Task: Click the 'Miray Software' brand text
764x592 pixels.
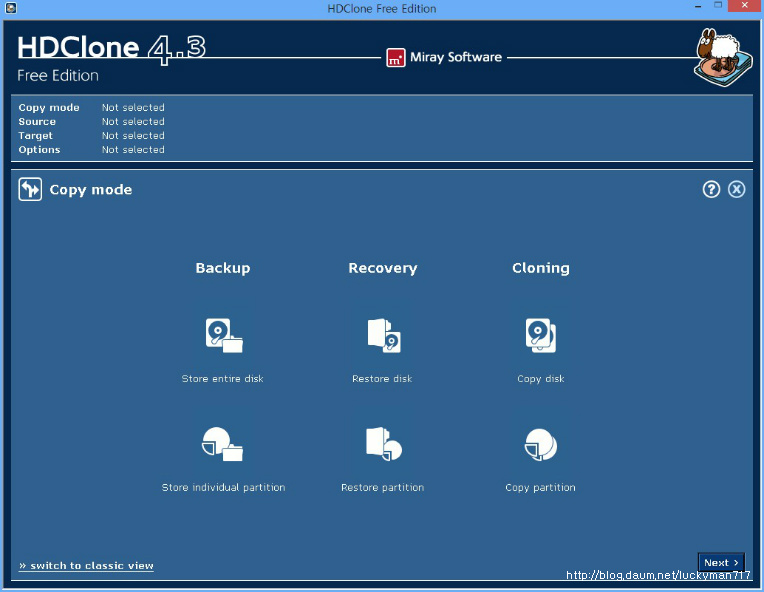Action: click(x=456, y=57)
